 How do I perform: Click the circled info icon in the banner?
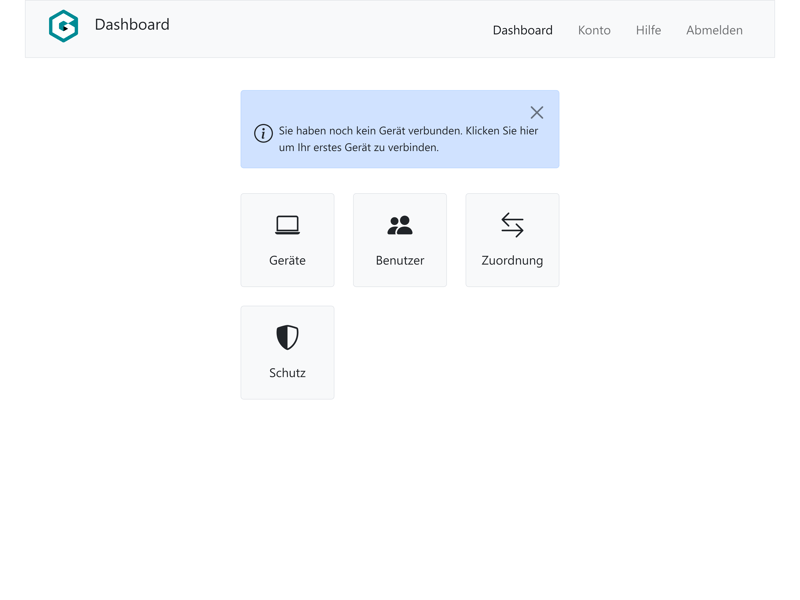click(x=263, y=133)
